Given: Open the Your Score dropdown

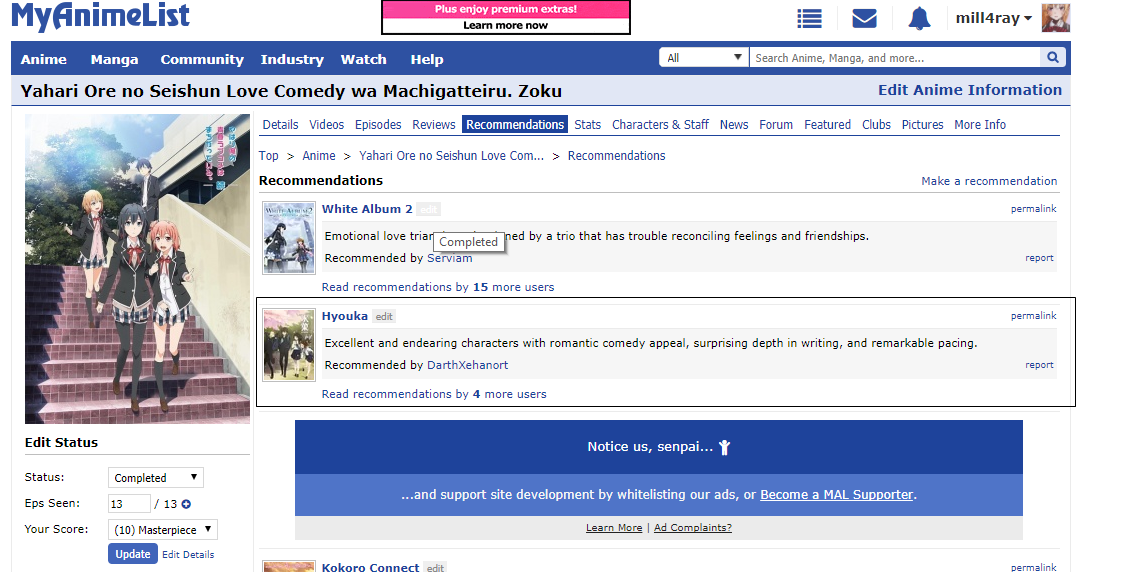Looking at the screenshot, I should [163, 529].
